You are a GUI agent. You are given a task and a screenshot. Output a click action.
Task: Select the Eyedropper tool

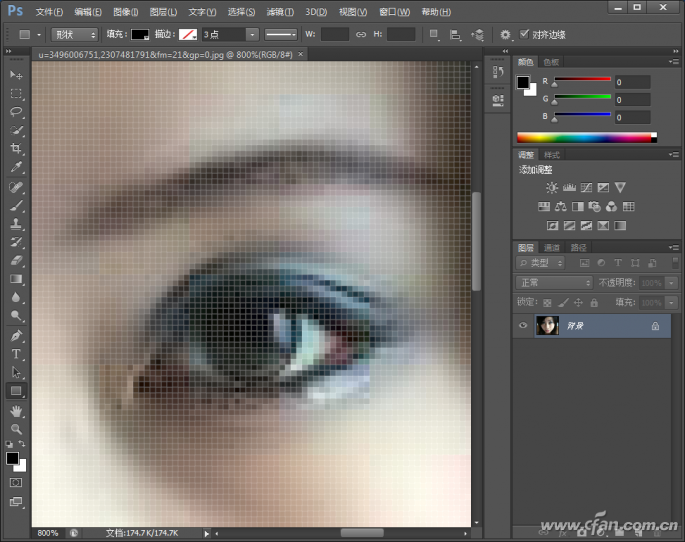[16, 167]
